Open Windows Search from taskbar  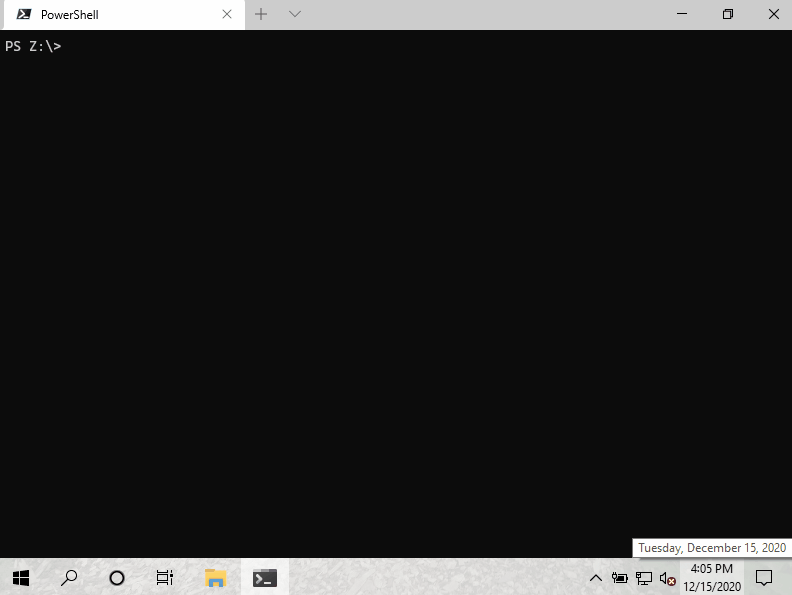pos(69,577)
